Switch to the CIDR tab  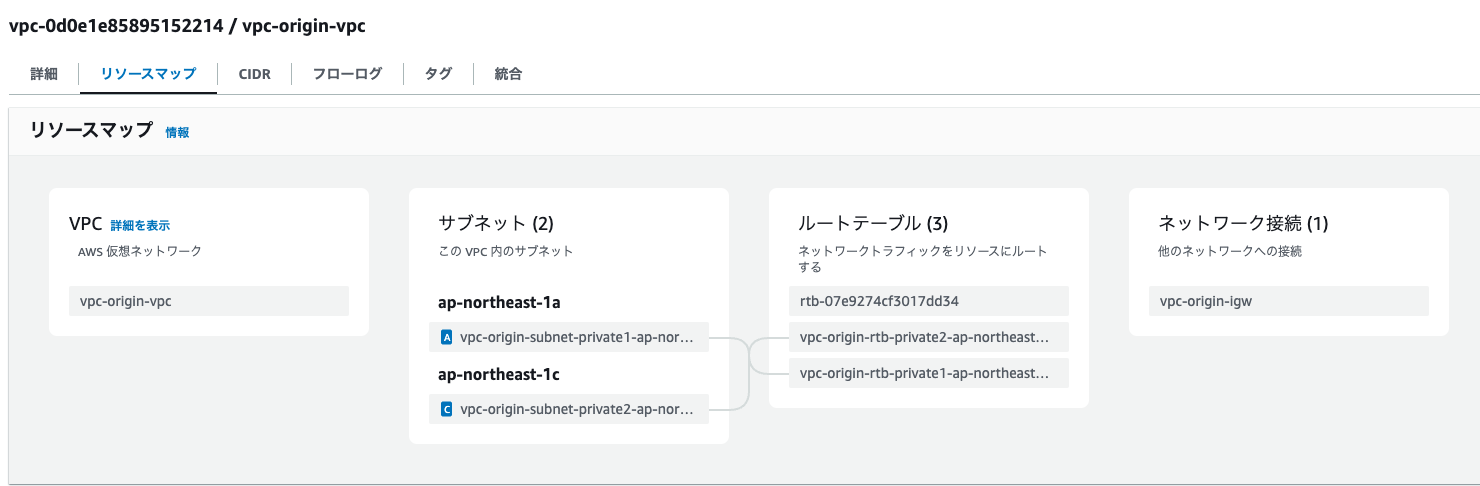pos(254,74)
